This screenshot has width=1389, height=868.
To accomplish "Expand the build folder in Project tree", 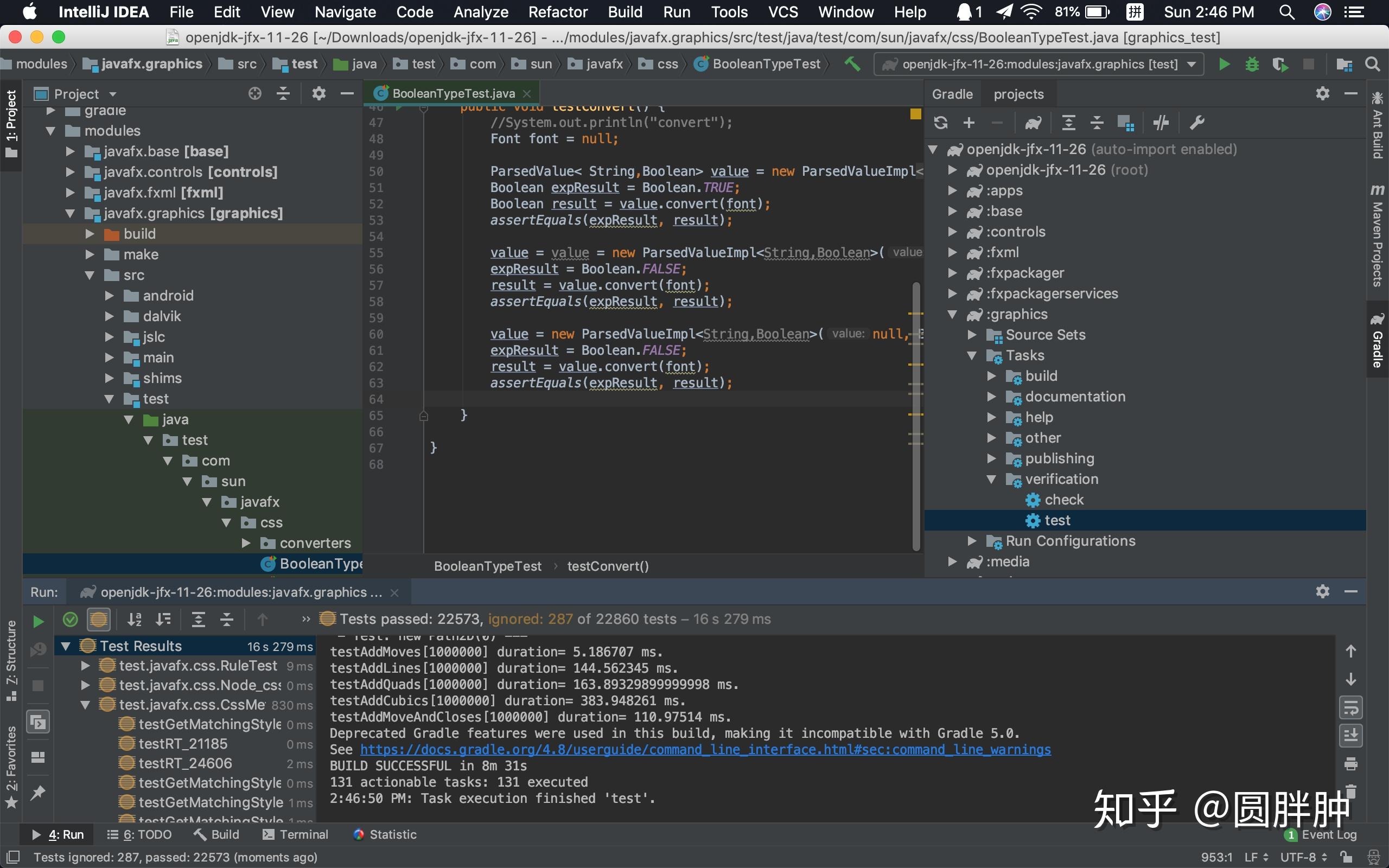I will (90, 234).
